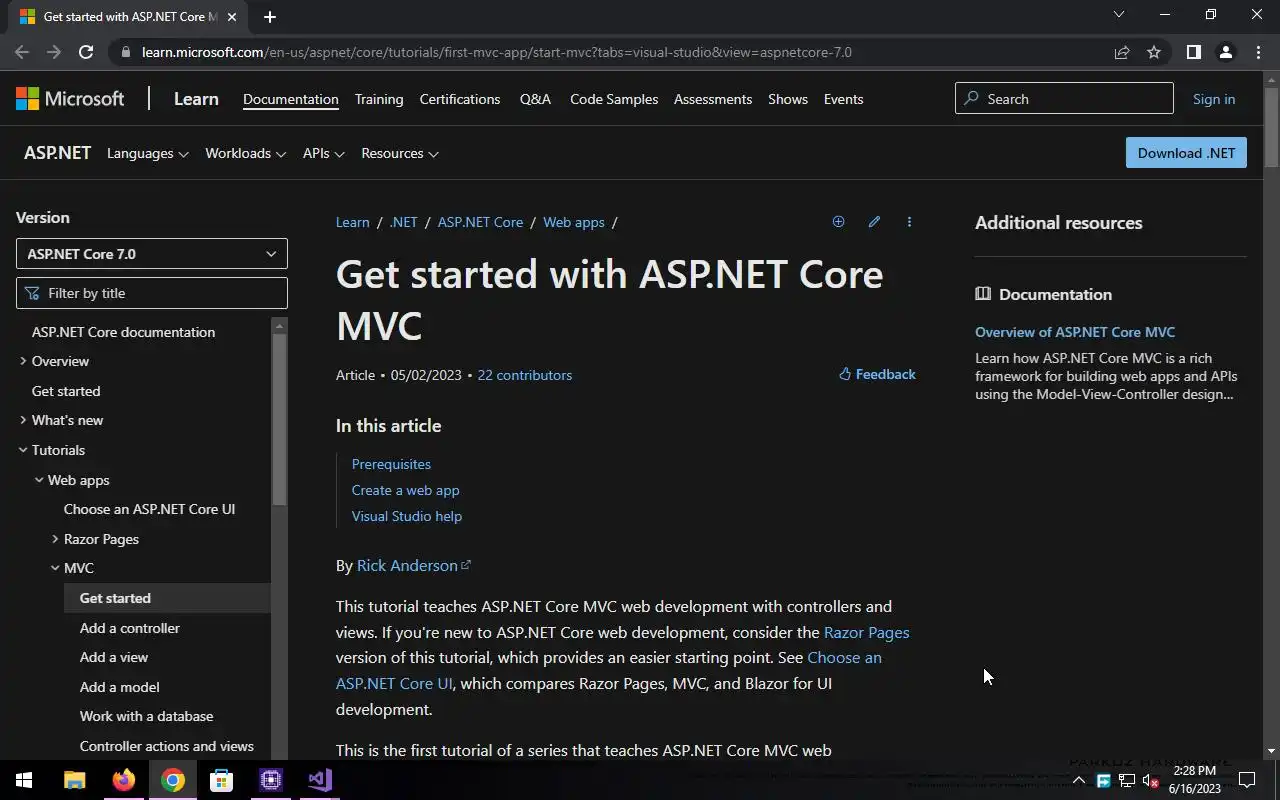Open the Workloads dropdown menu
This screenshot has height=800, width=1280.
tap(245, 153)
